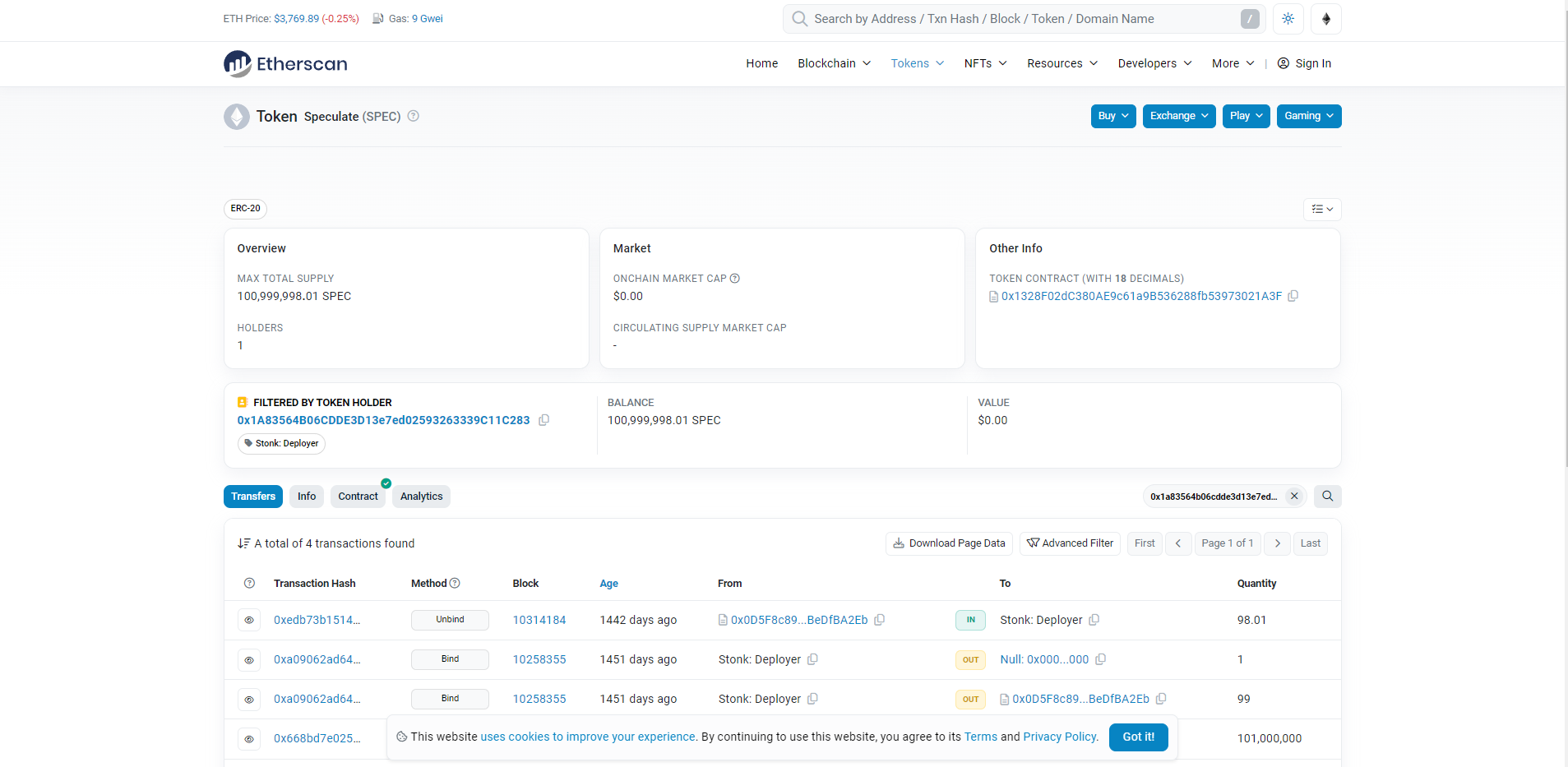
Task: Open block 10314184
Action: (x=539, y=620)
